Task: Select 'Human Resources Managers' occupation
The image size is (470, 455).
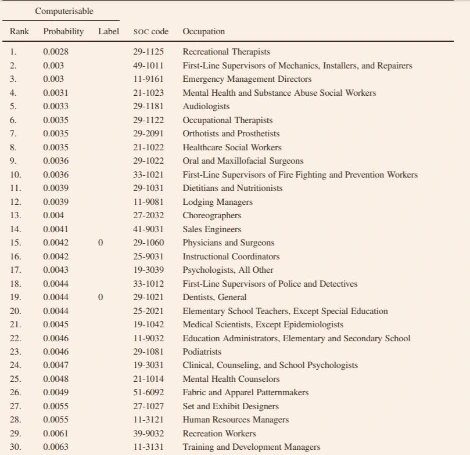Action: [236, 420]
